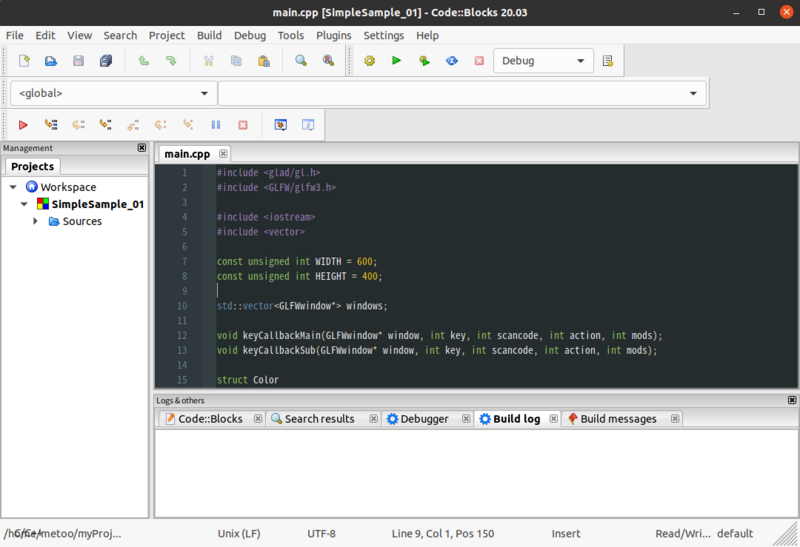Click the Step out debug icon

pos(133,125)
